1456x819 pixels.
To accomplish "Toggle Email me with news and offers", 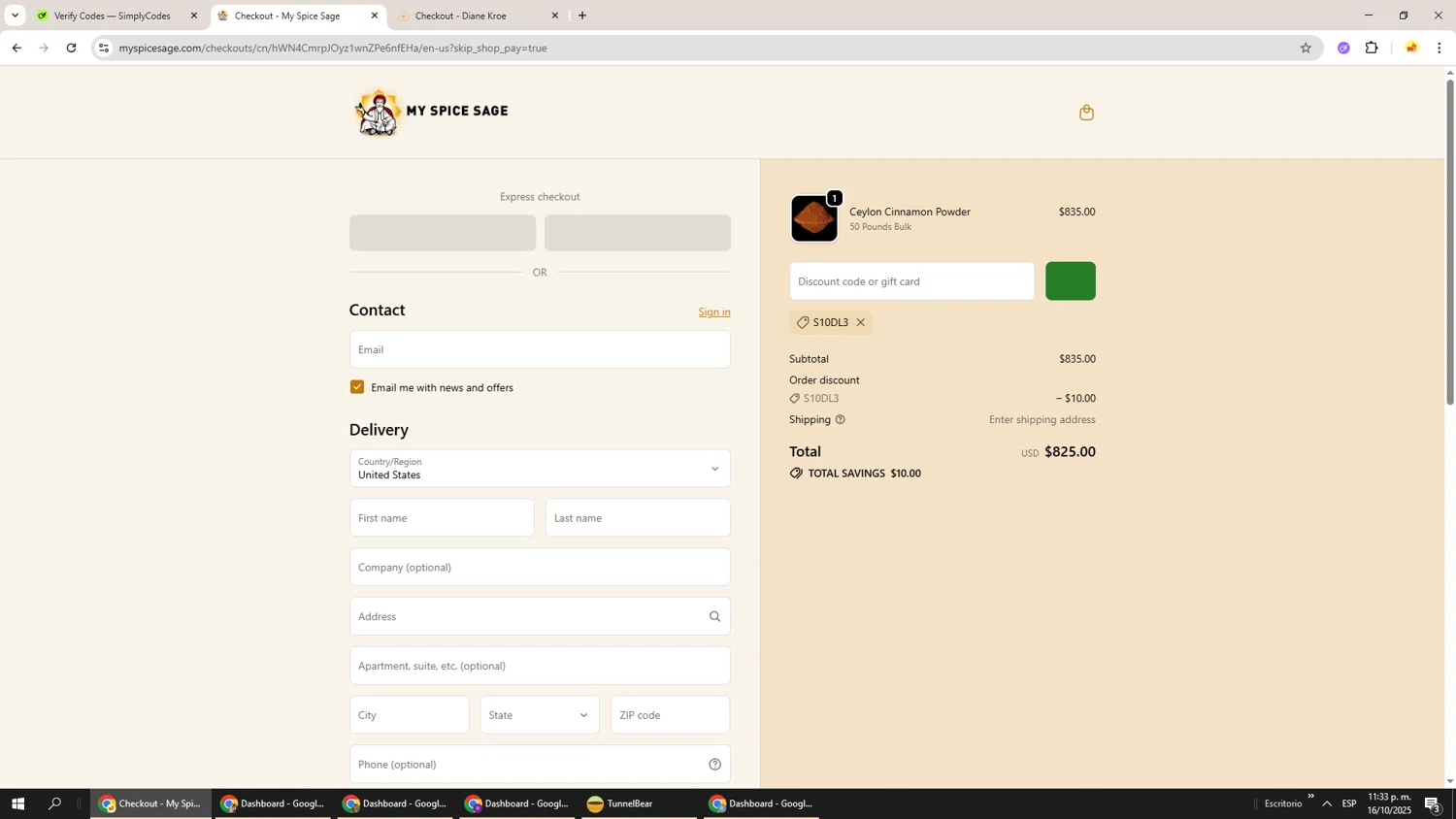I will pos(357,387).
